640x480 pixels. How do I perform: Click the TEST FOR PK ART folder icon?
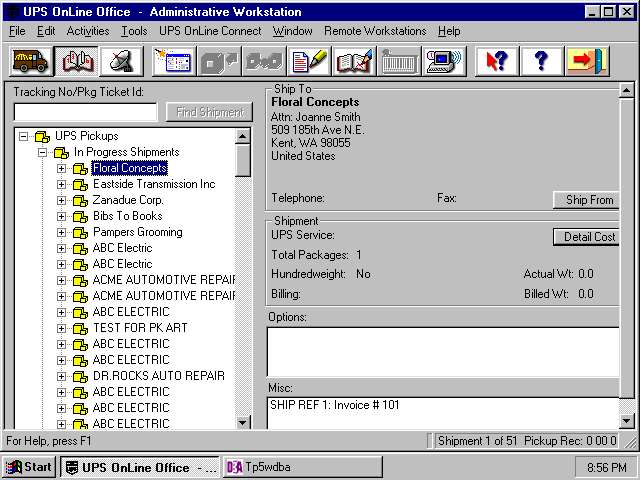click(x=80, y=328)
